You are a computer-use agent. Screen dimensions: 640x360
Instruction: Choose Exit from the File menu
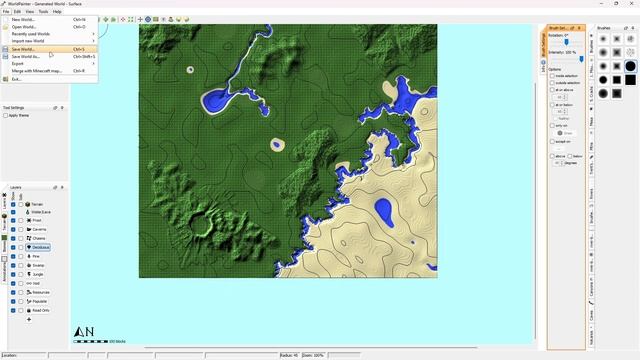[x=49, y=79]
